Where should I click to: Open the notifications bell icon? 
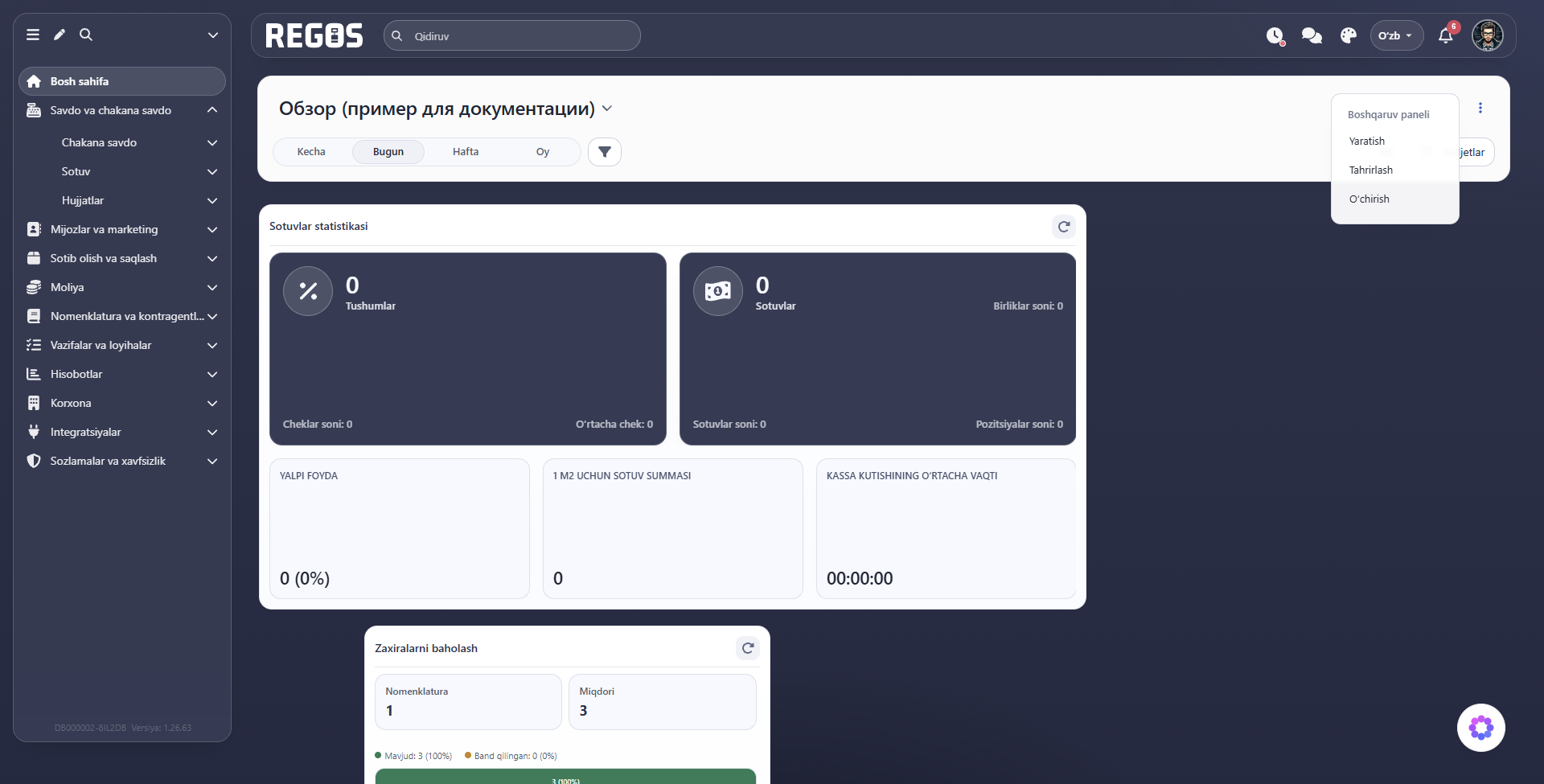[x=1446, y=35]
